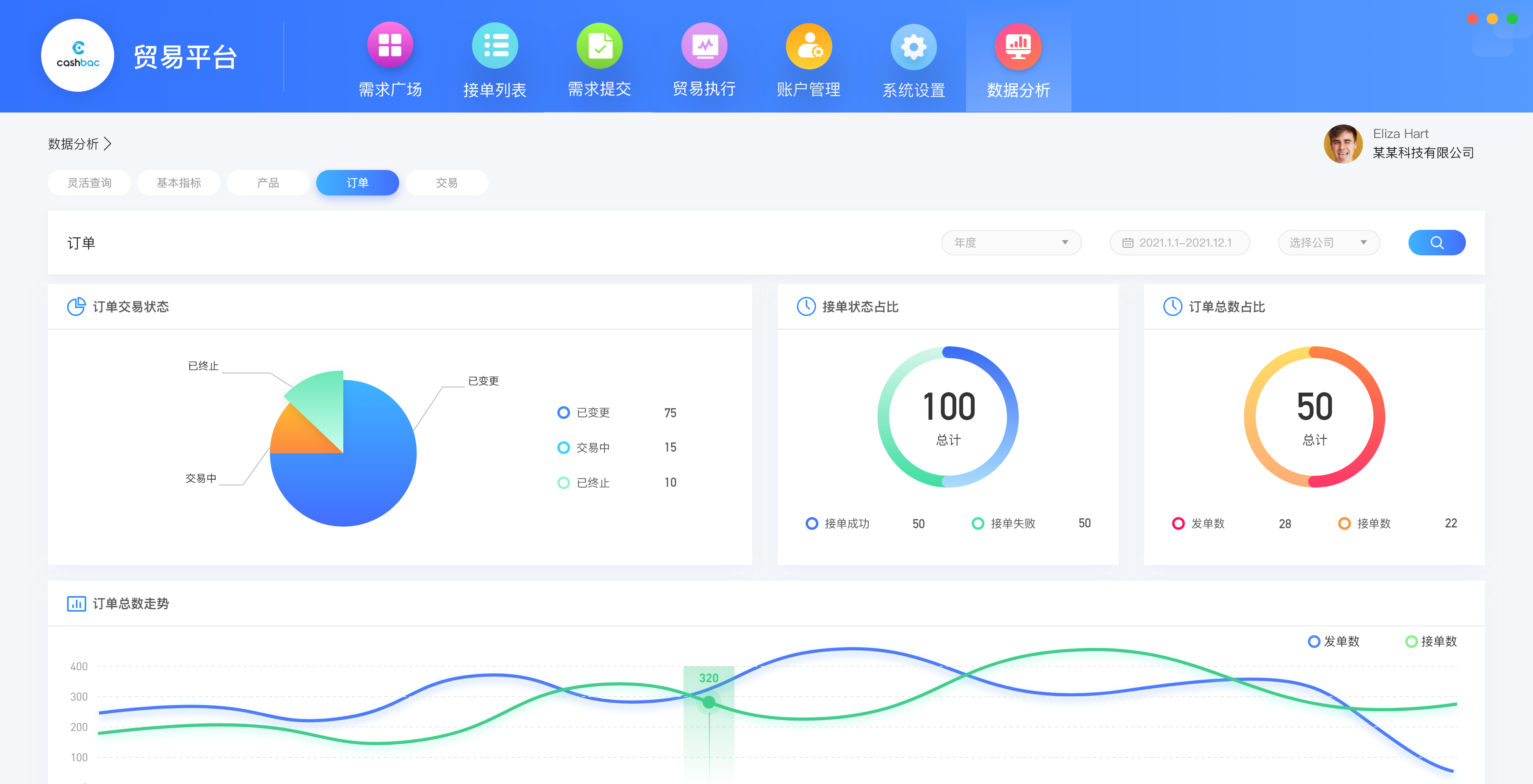1533x784 pixels.
Task: Click the cashbac logo
Action: point(77,55)
